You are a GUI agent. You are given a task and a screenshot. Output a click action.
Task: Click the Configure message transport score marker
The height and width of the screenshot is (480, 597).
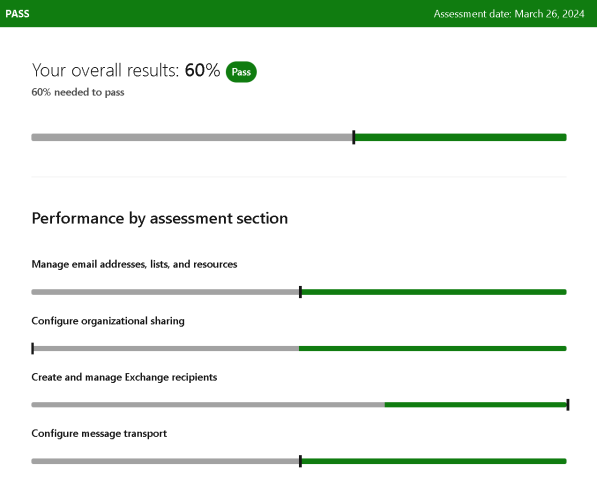[300, 461]
